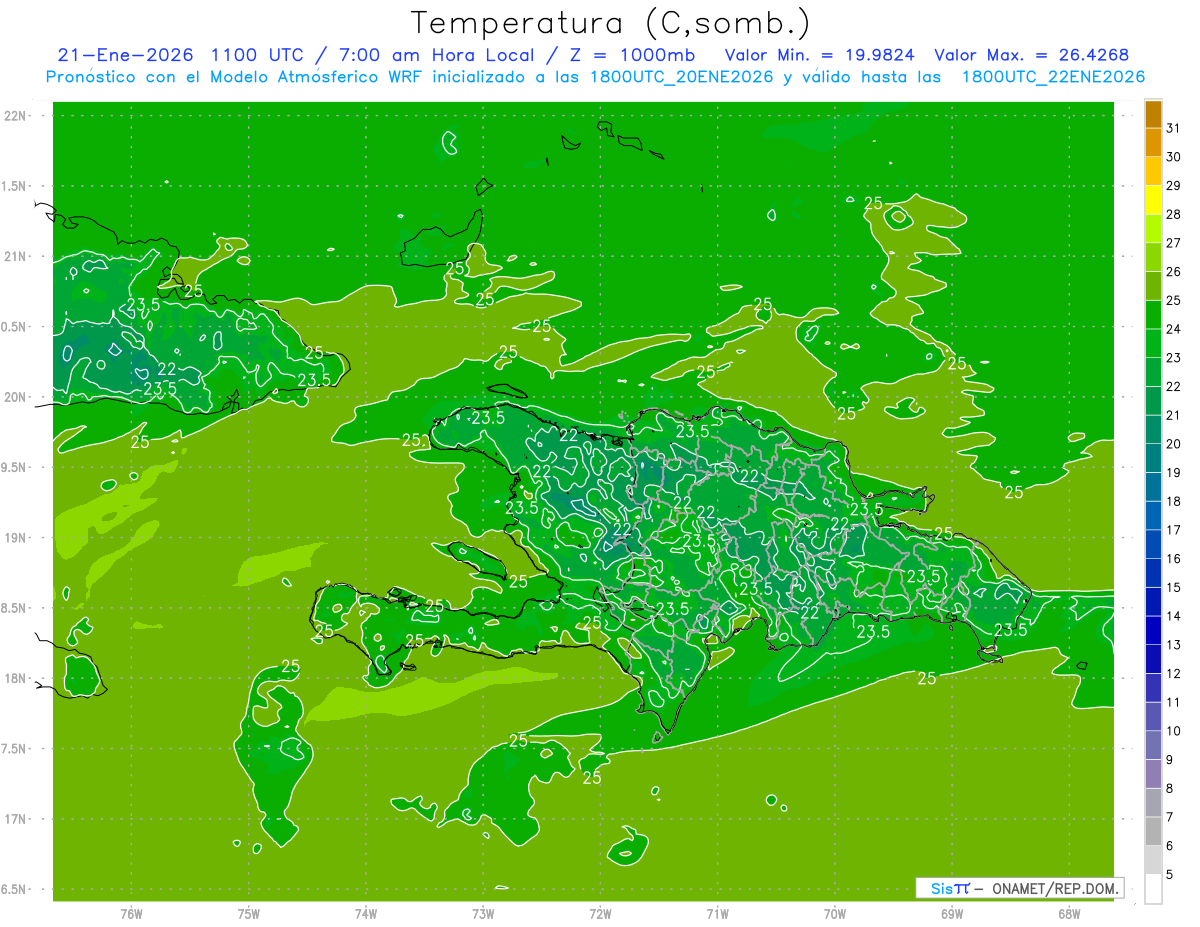The height and width of the screenshot is (927, 1200).
Task: Click the legend scale value '28'
Action: tap(1173, 214)
